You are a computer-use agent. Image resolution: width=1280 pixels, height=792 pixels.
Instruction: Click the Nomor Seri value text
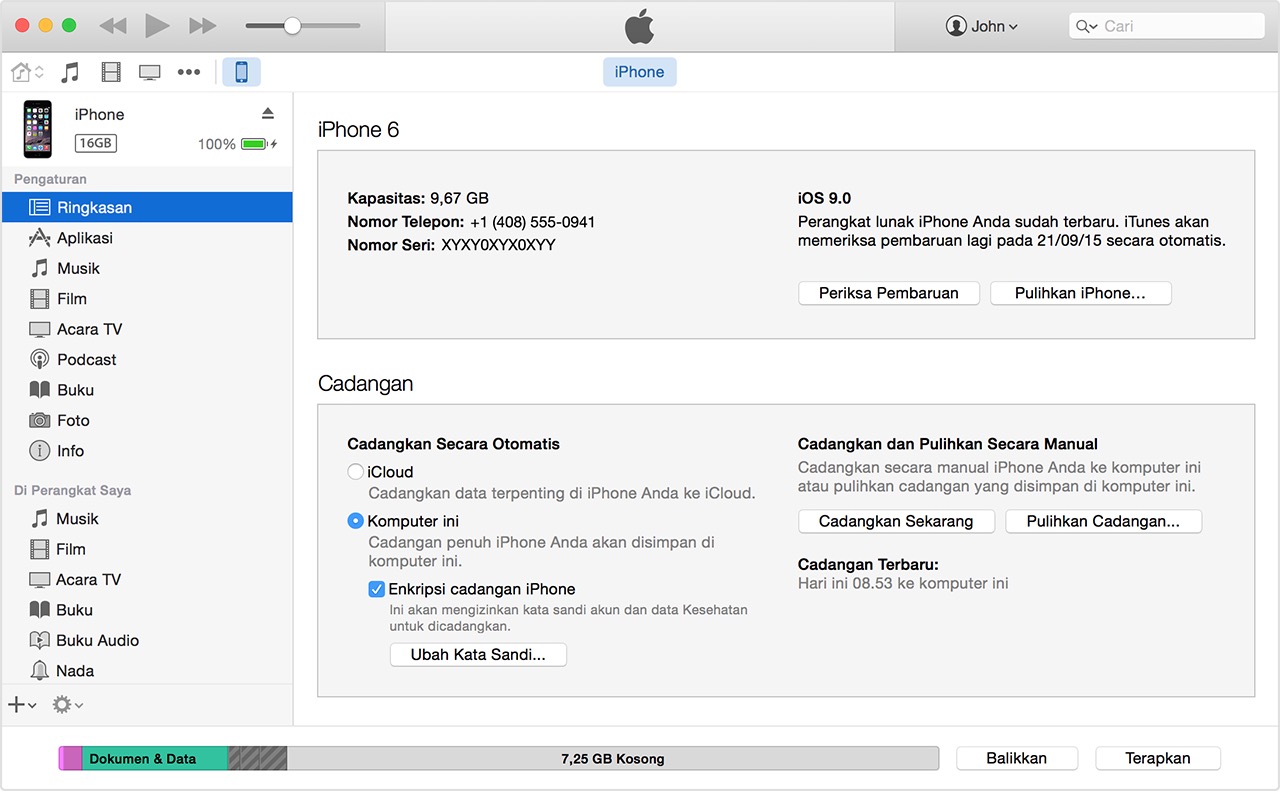coord(498,245)
